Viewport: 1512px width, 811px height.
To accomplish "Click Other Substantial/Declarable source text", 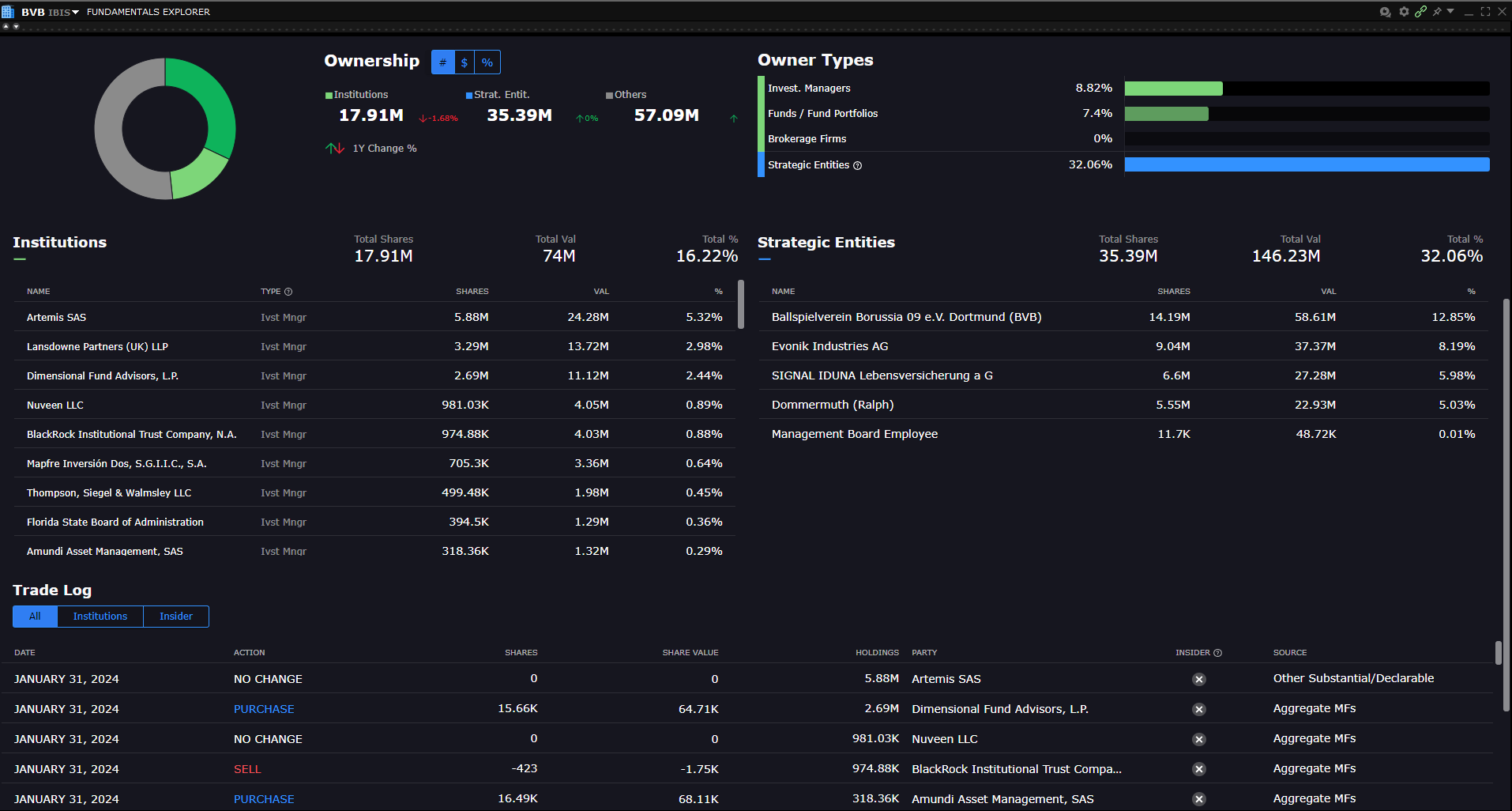I will 1353,678.
